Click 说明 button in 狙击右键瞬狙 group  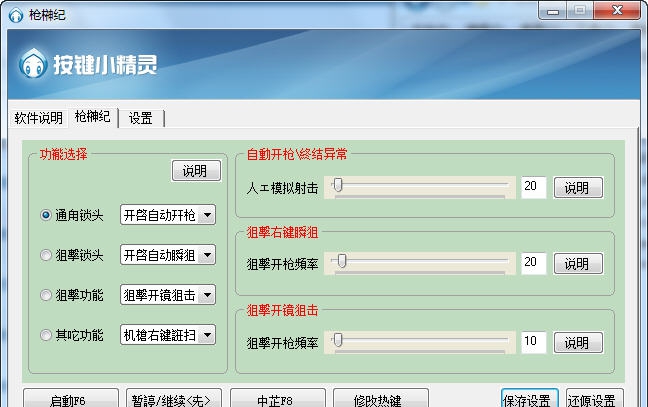pos(578,264)
